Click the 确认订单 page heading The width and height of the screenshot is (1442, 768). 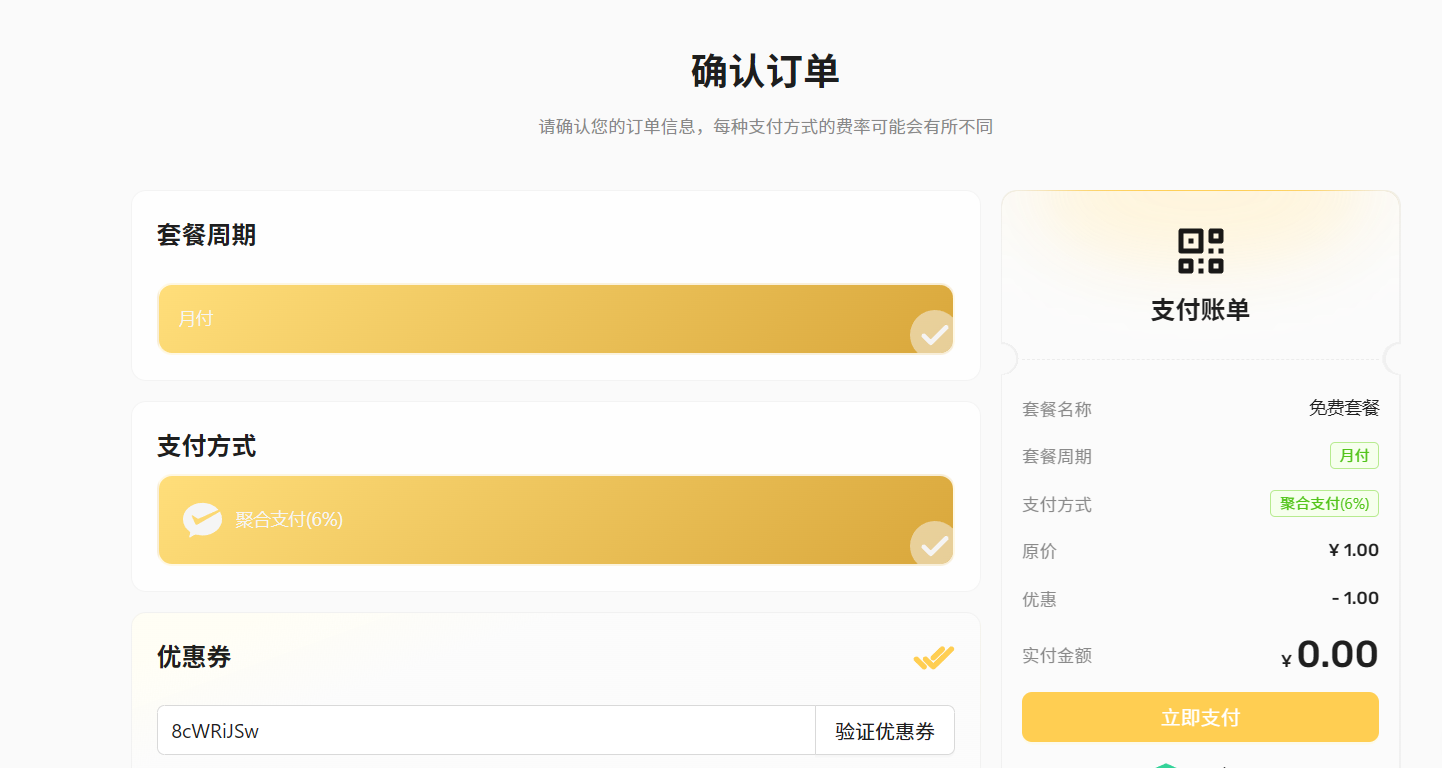coord(764,71)
